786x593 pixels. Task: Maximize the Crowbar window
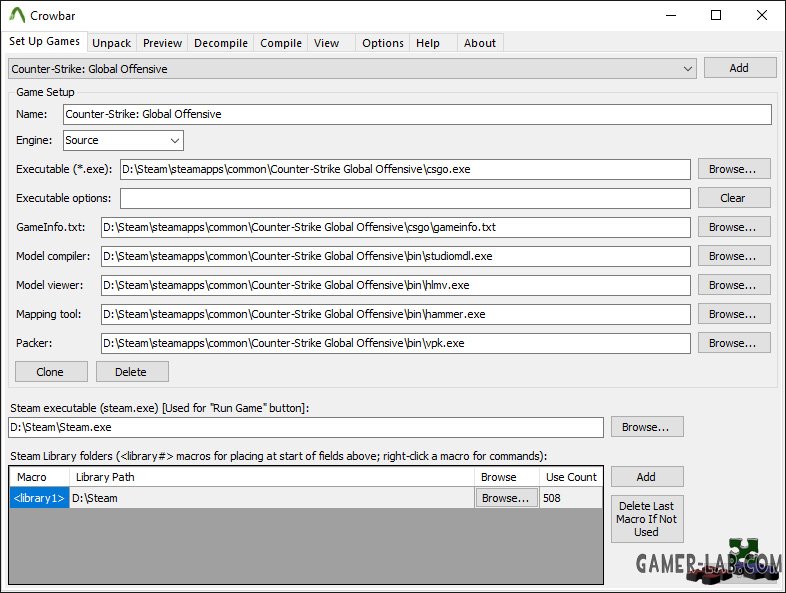click(x=716, y=16)
